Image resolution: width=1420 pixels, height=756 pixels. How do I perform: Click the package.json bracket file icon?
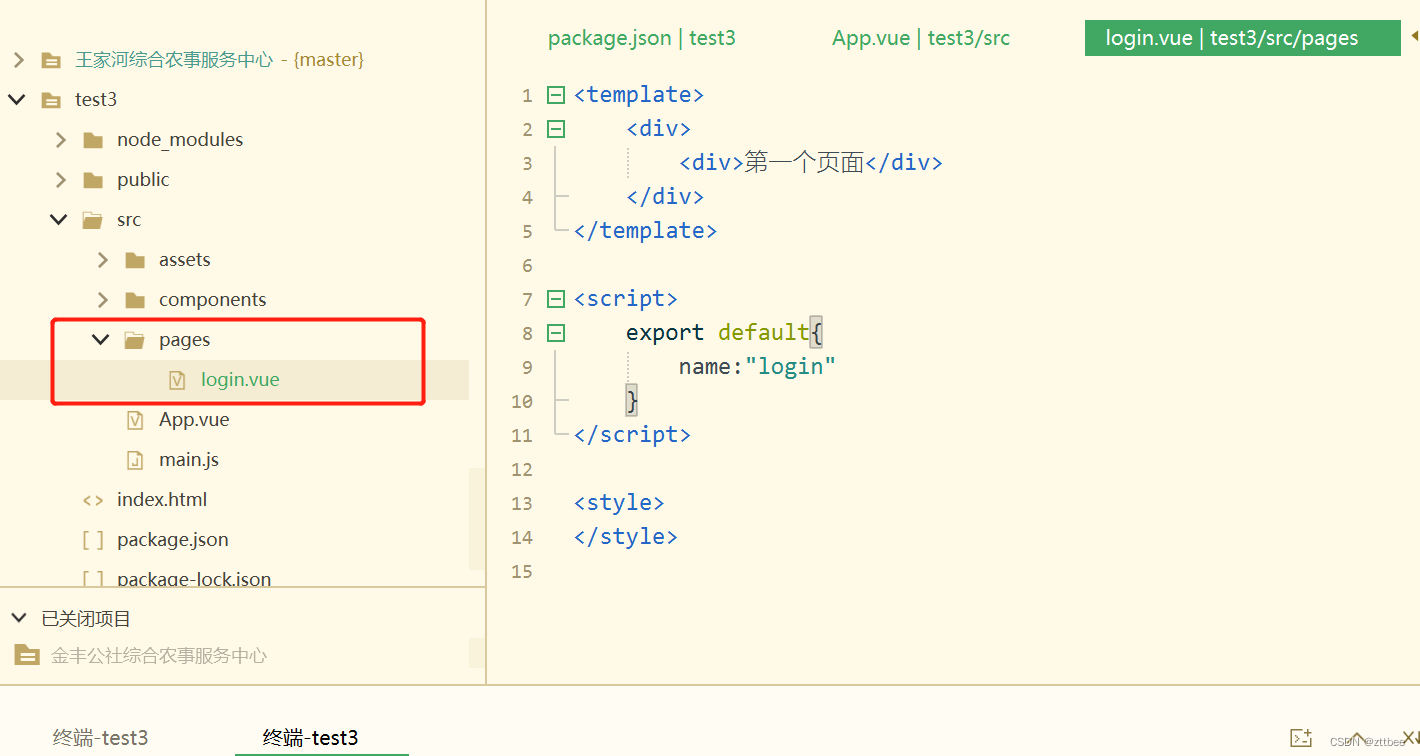93,540
